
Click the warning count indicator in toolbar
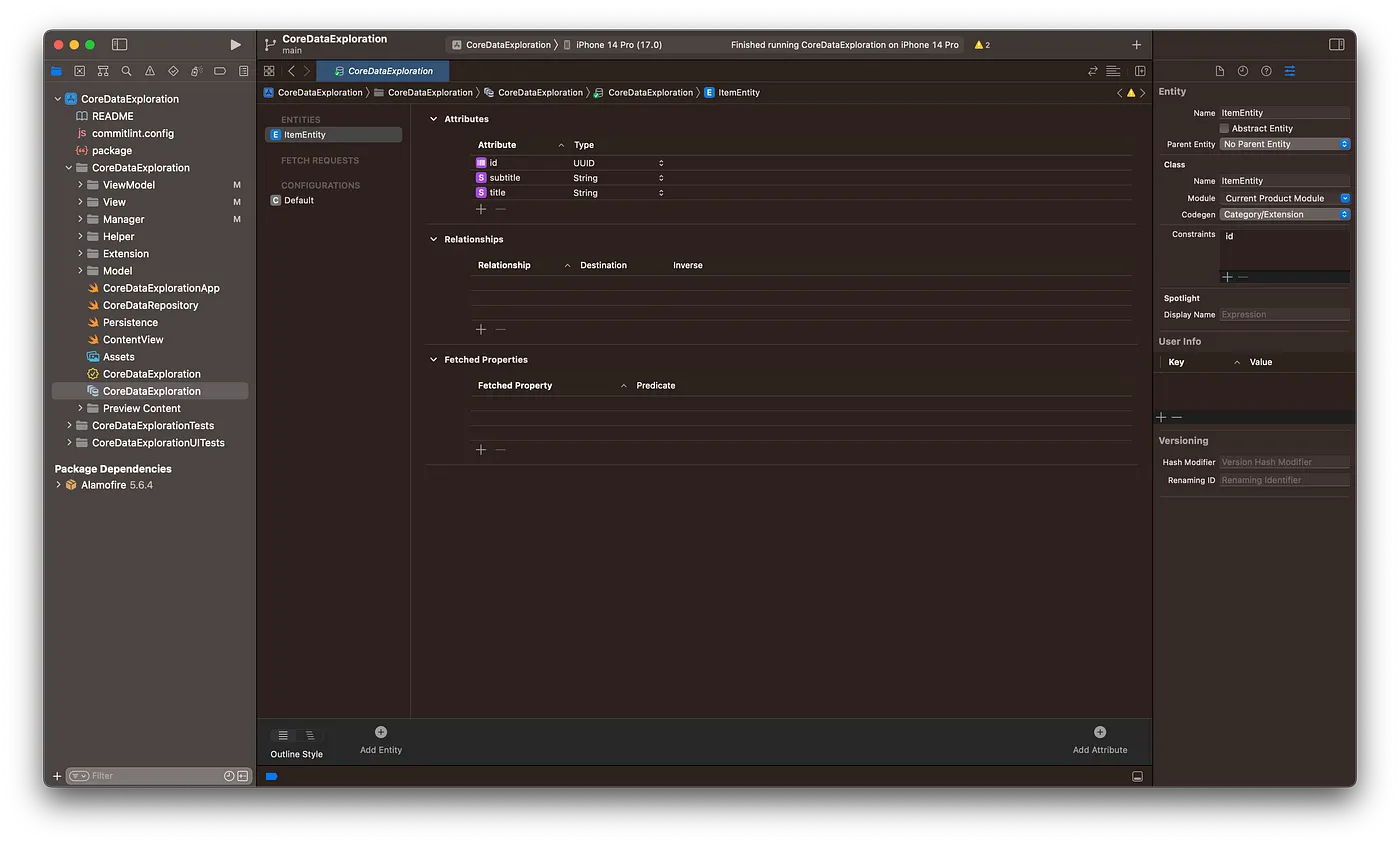(982, 45)
